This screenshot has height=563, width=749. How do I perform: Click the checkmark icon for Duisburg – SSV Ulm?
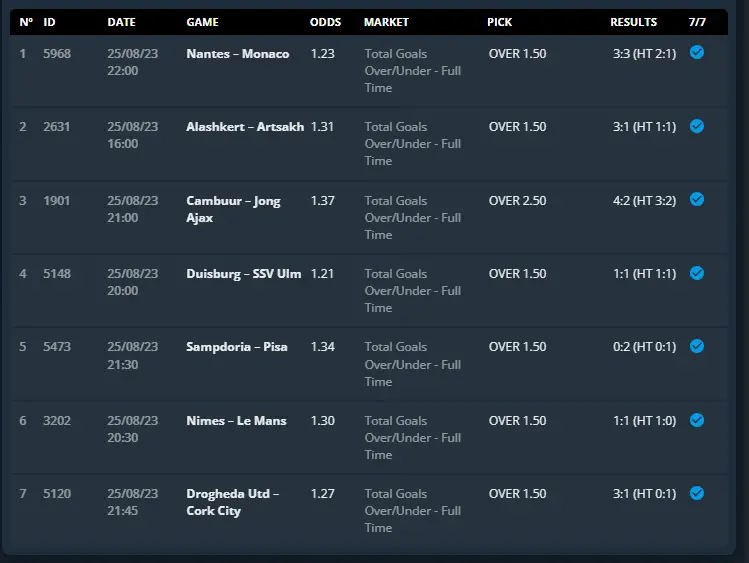point(696,273)
